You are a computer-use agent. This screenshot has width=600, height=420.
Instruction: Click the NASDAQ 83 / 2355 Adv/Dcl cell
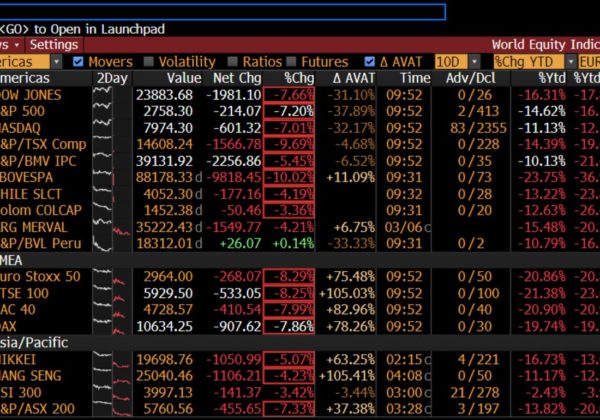point(478,128)
